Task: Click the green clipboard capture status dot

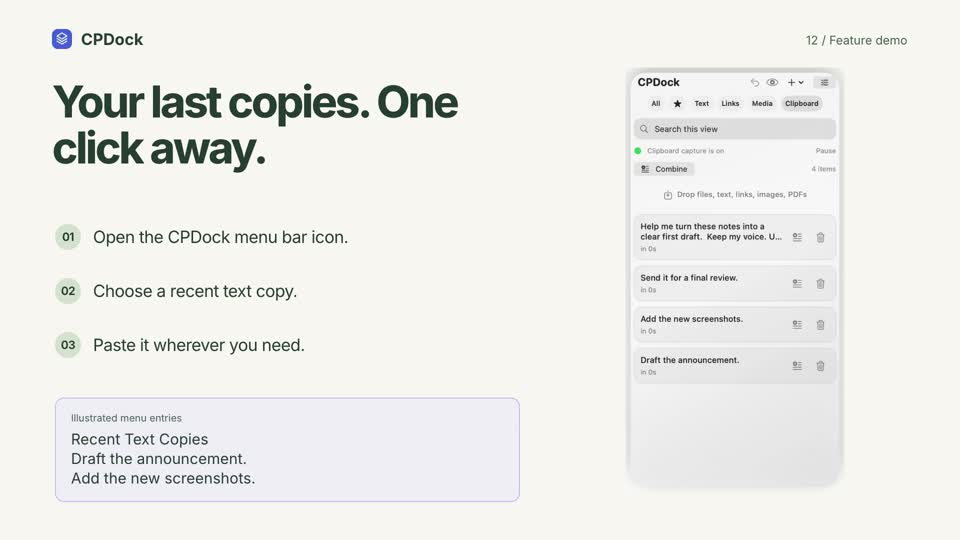Action: coord(638,151)
